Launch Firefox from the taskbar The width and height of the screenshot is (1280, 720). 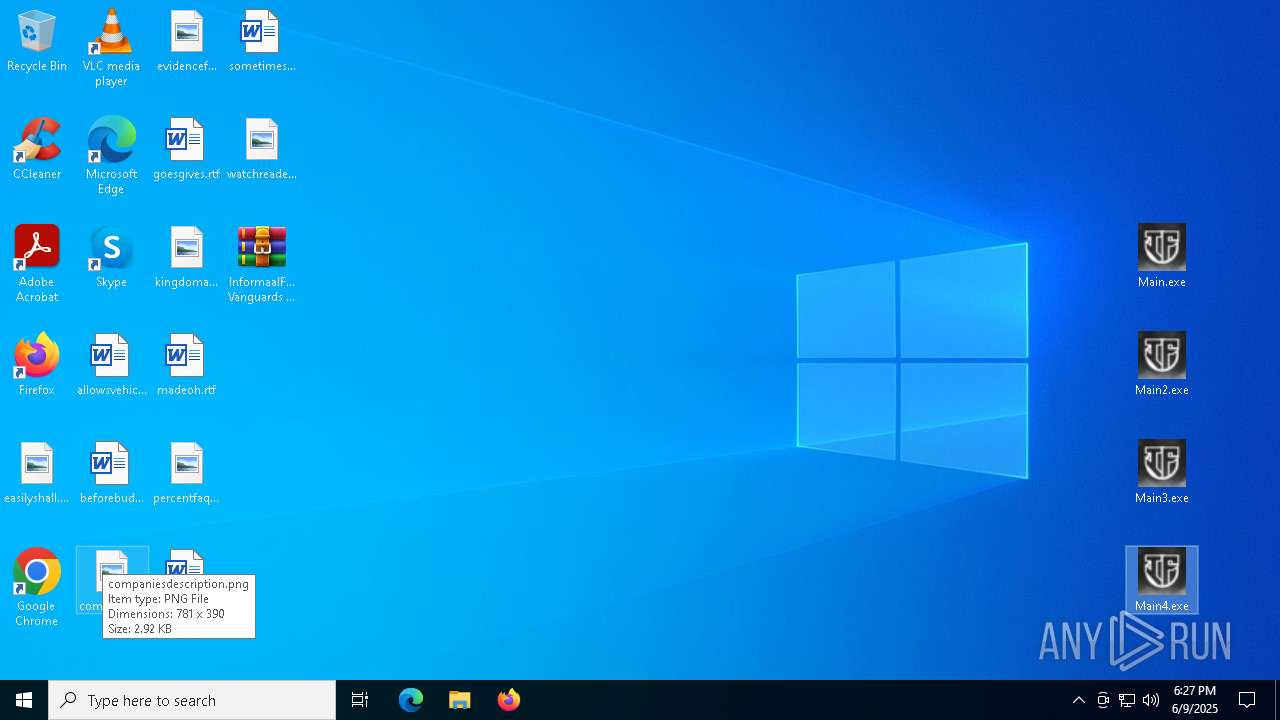coord(509,700)
